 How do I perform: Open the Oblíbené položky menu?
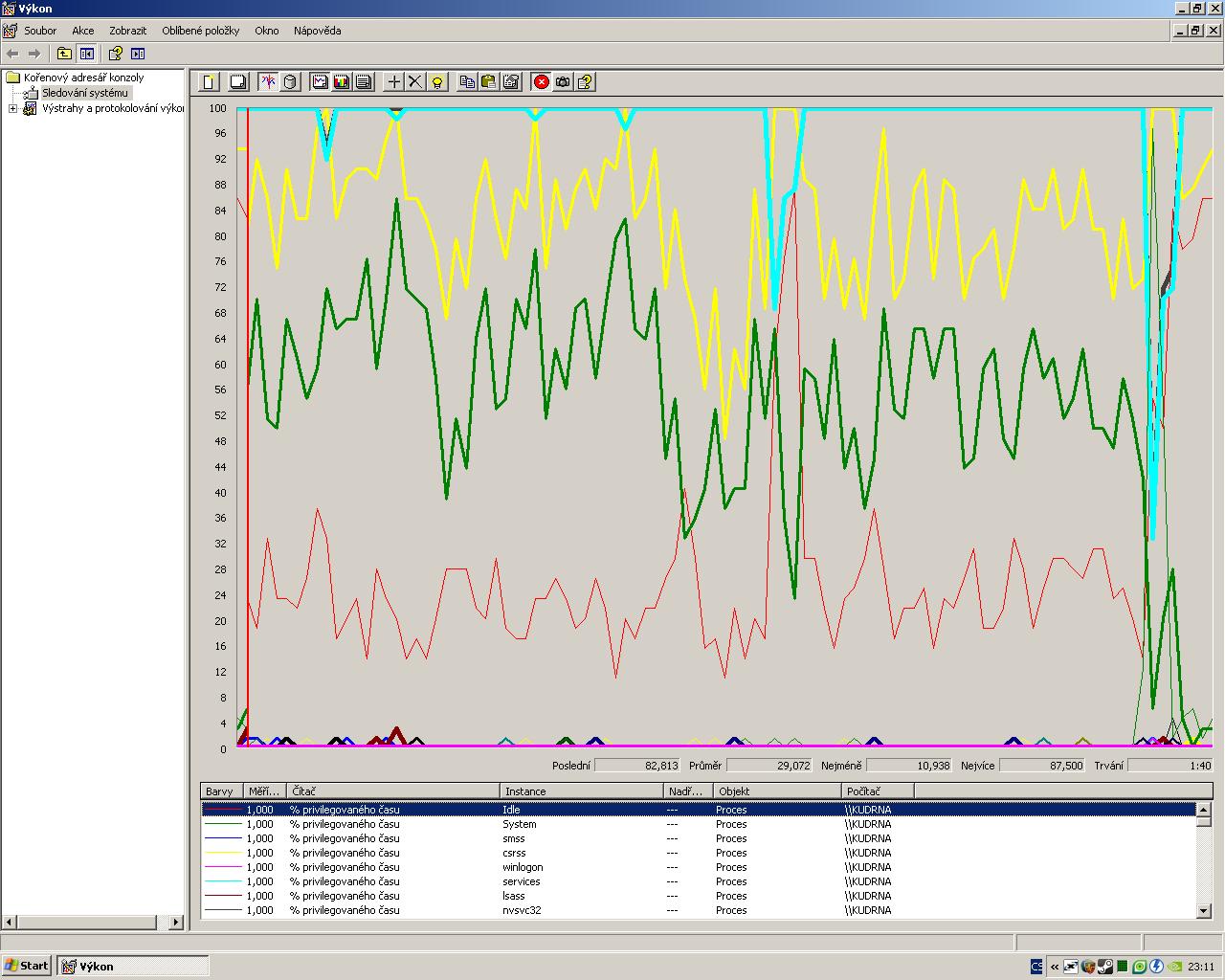(201, 31)
